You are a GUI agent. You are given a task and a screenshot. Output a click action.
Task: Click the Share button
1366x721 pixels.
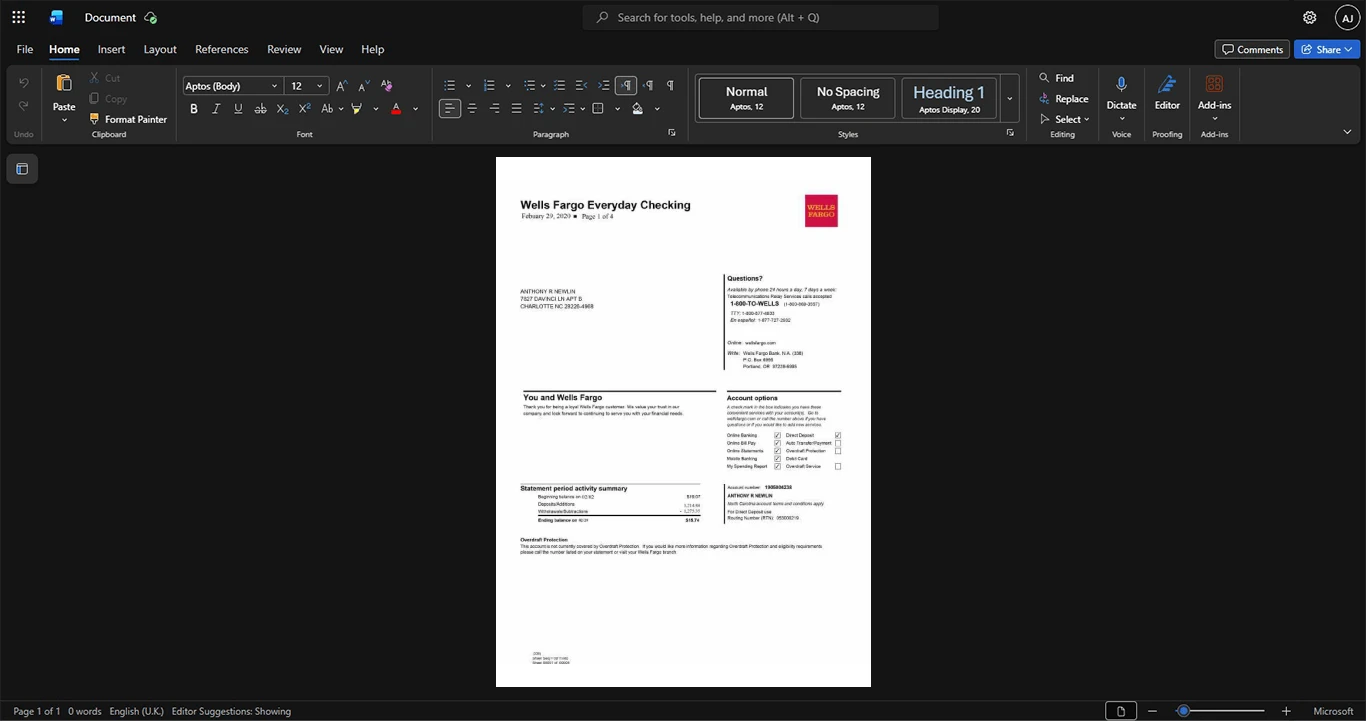pos(1326,49)
